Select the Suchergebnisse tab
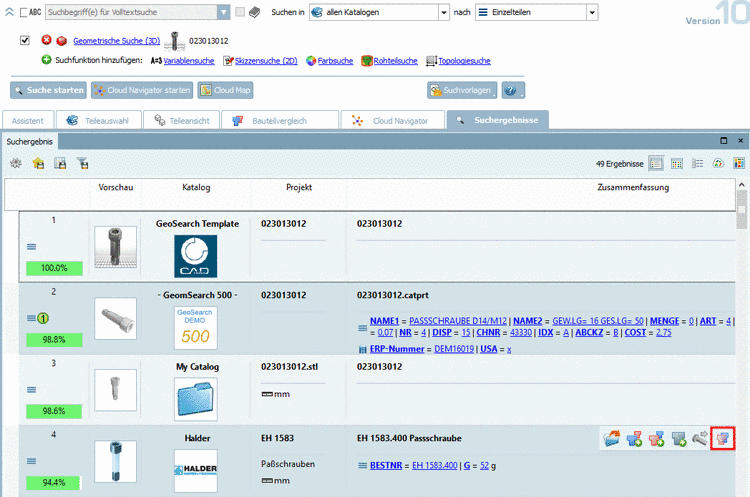 (x=497, y=120)
